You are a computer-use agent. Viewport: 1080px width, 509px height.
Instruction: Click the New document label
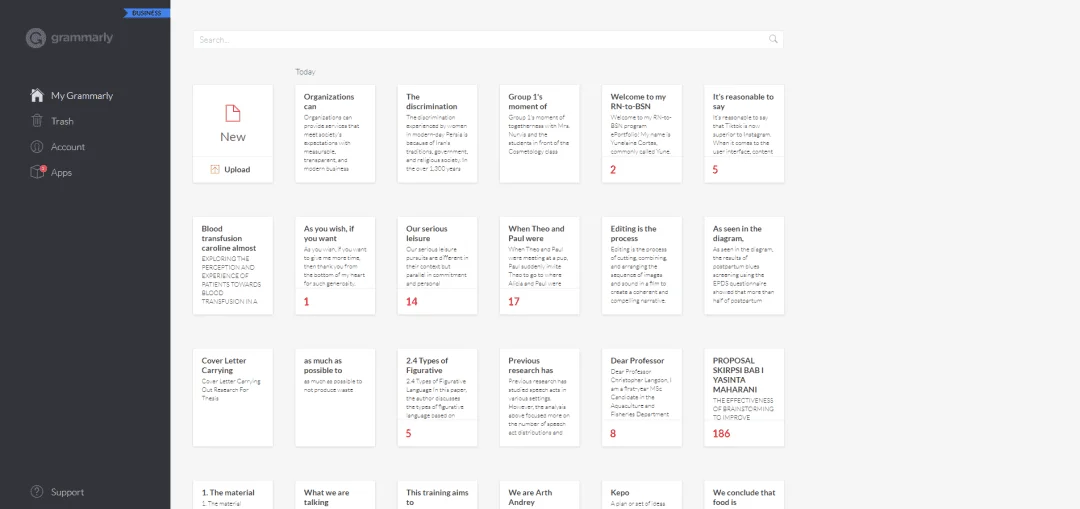pyautogui.click(x=233, y=136)
